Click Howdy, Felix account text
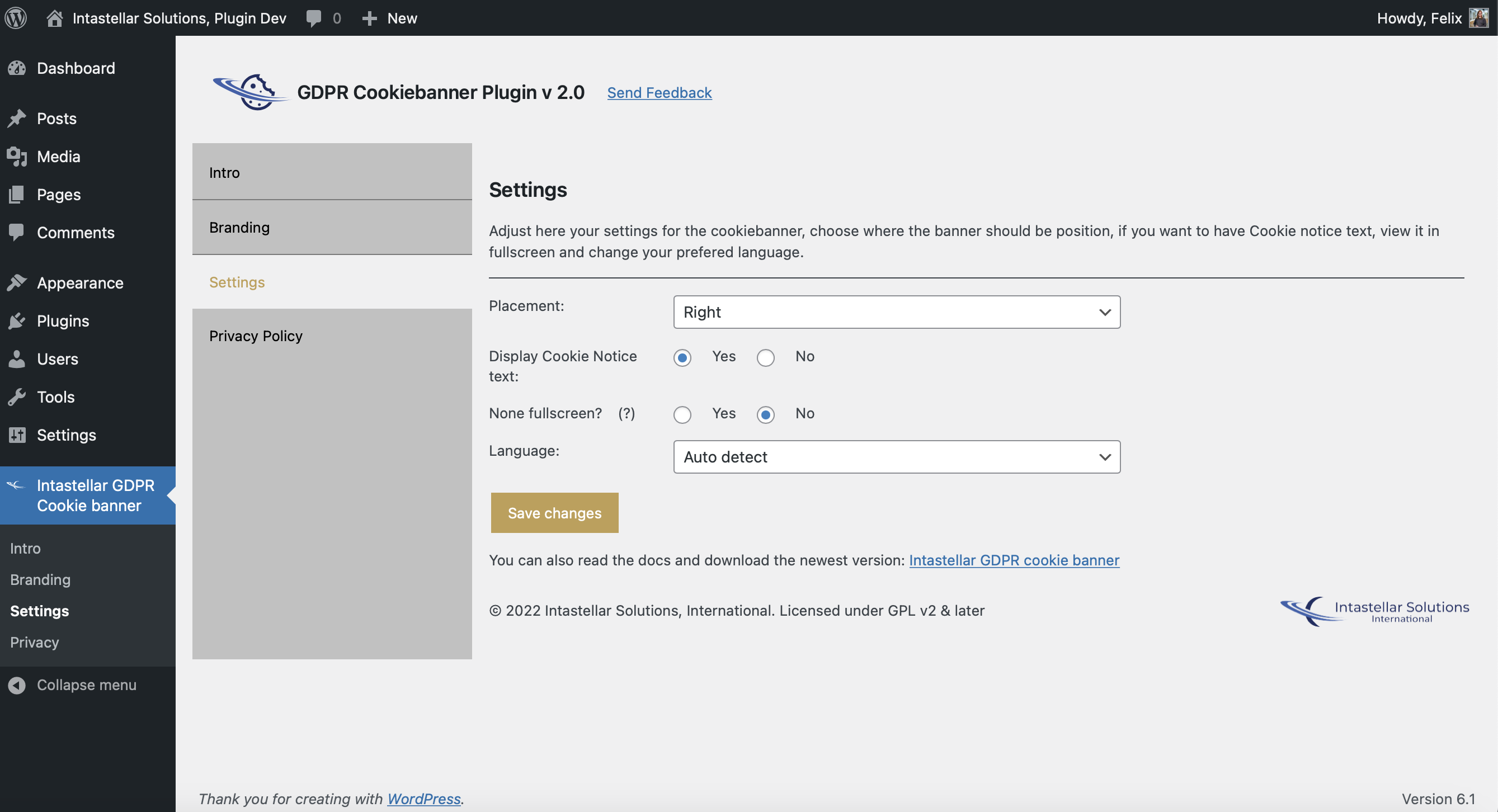 1419,18
